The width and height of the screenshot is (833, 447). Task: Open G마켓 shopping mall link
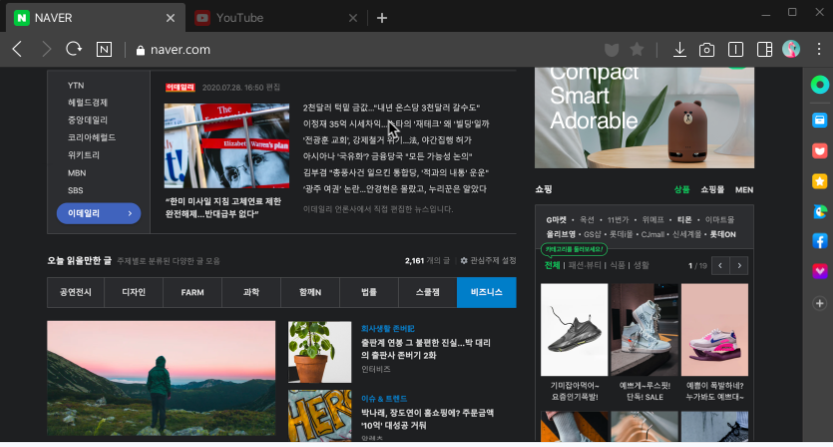pyautogui.click(x=556, y=220)
